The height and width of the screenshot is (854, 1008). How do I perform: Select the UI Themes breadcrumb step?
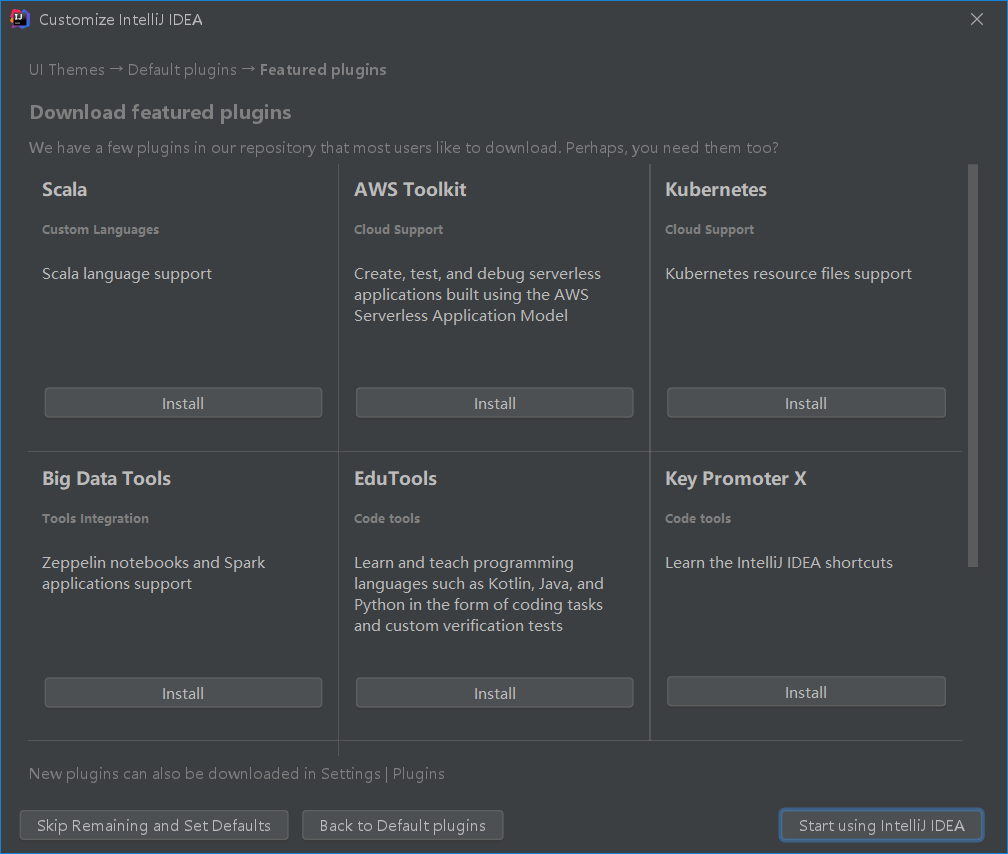click(x=67, y=69)
